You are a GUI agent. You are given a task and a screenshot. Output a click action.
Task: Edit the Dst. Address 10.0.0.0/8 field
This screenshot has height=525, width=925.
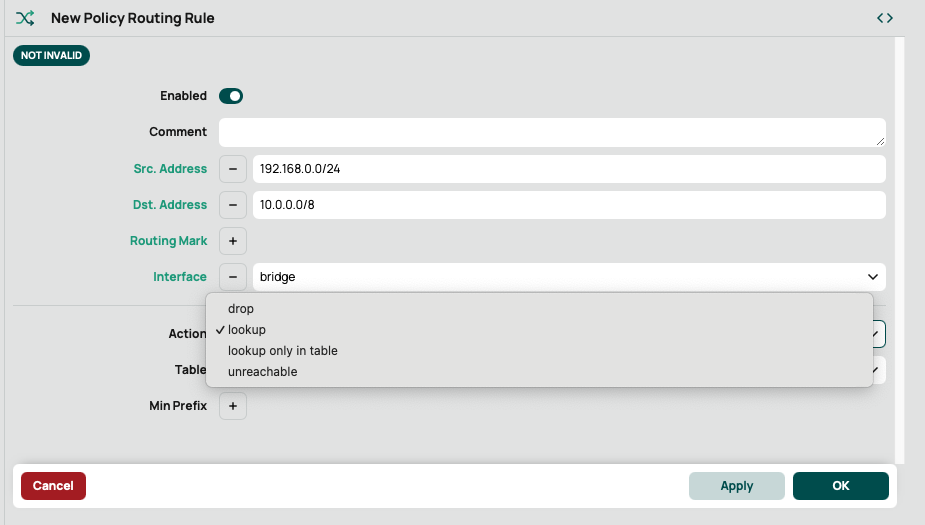coord(569,205)
